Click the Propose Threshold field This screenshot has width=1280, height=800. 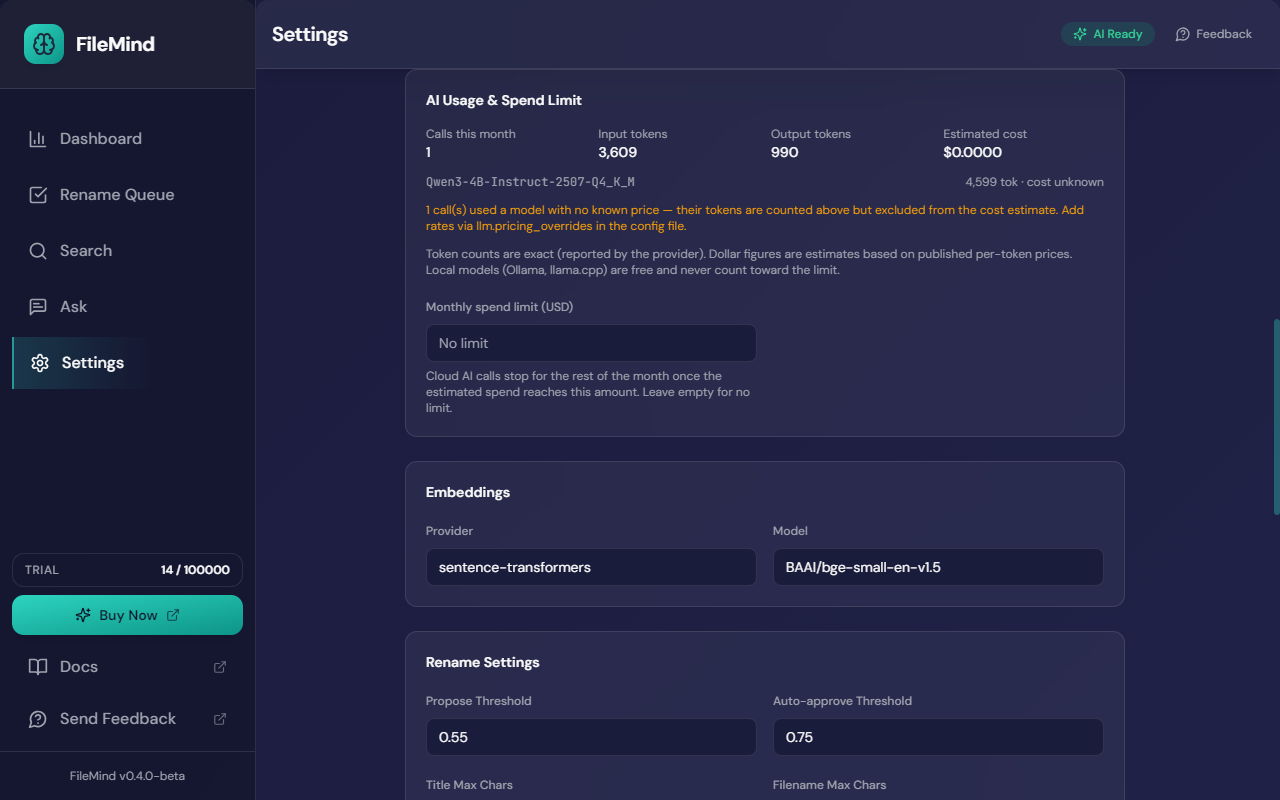tap(591, 737)
